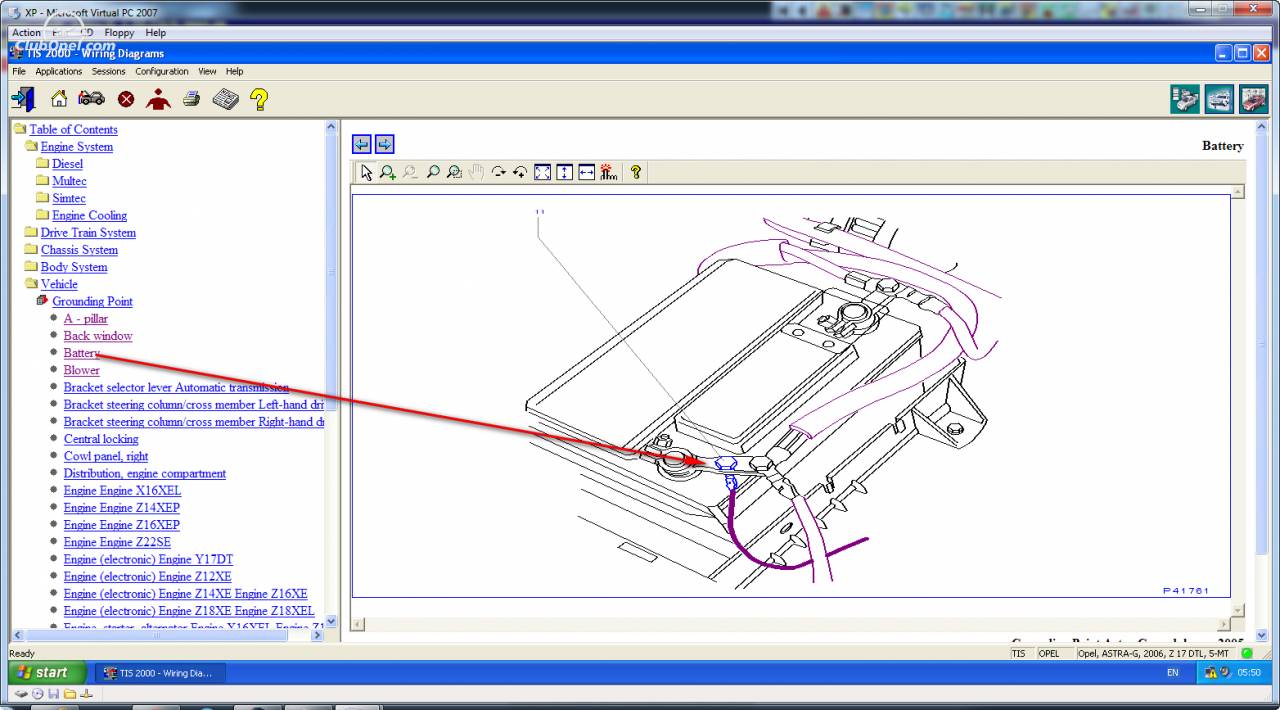Click the diagram vertical scrollbar up arrow
Screen dimensions: 1280x710
pyautogui.click(x=1238, y=191)
